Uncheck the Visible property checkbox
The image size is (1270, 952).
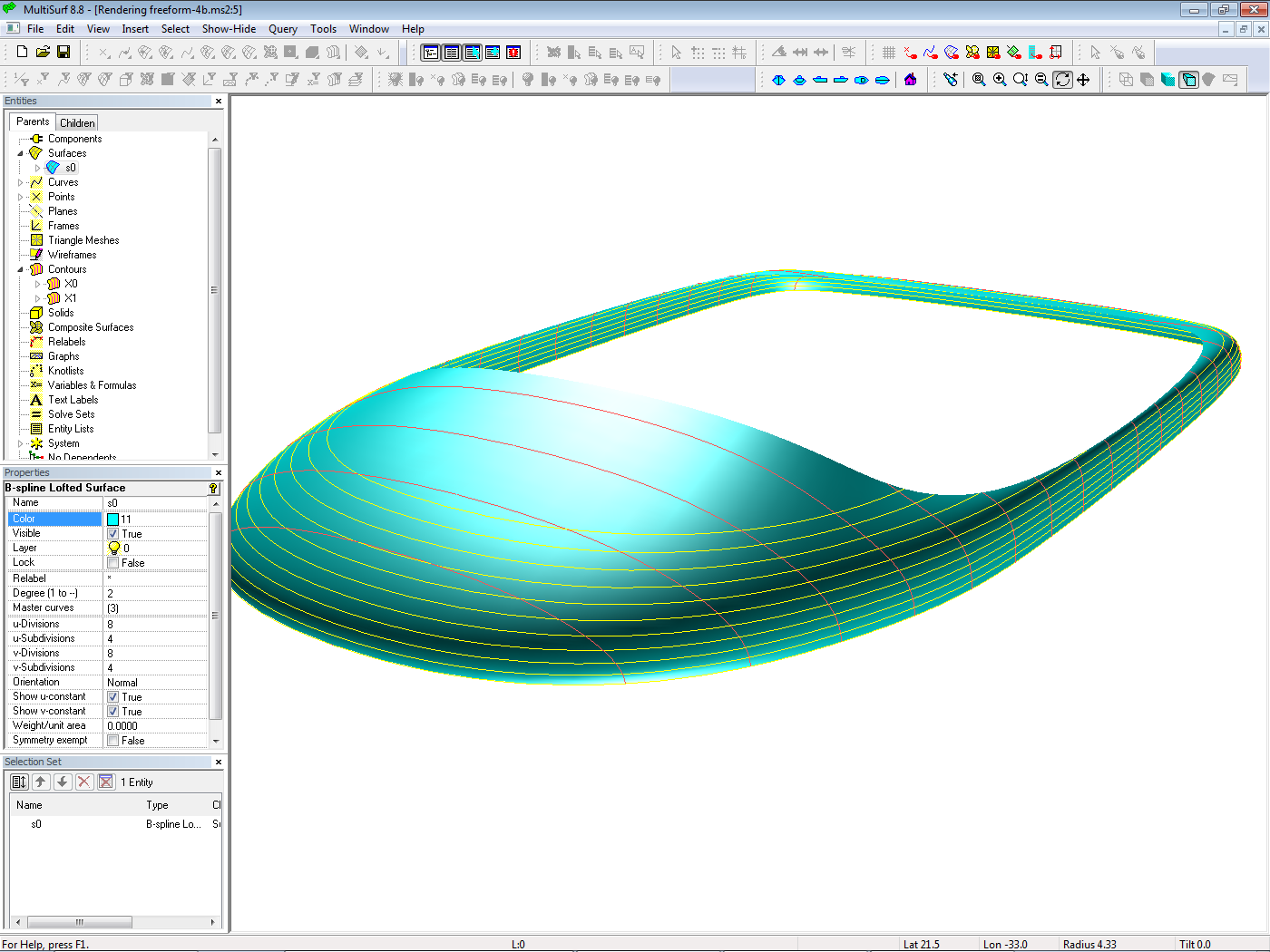tap(113, 534)
